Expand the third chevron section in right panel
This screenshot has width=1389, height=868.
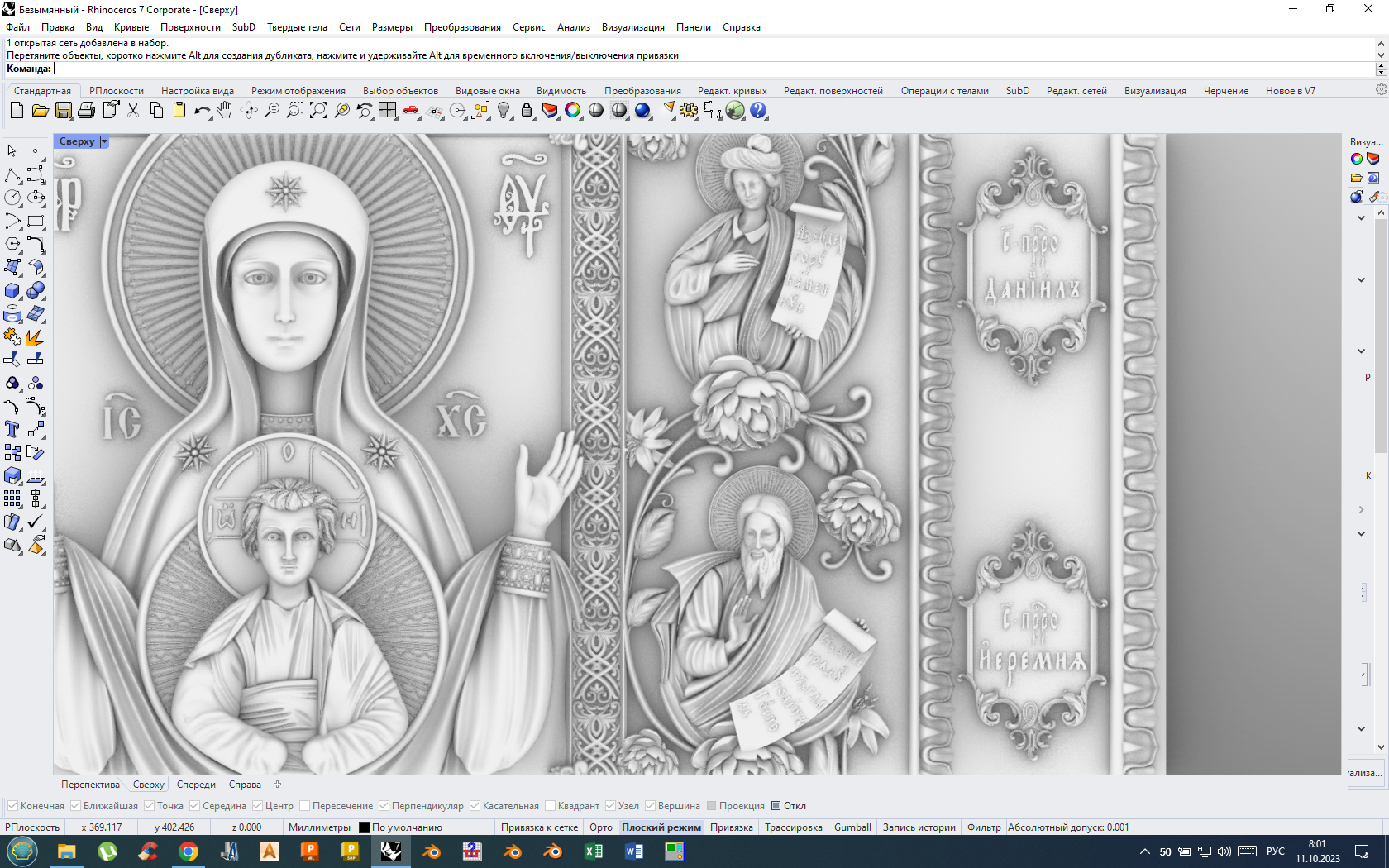[x=1361, y=351]
